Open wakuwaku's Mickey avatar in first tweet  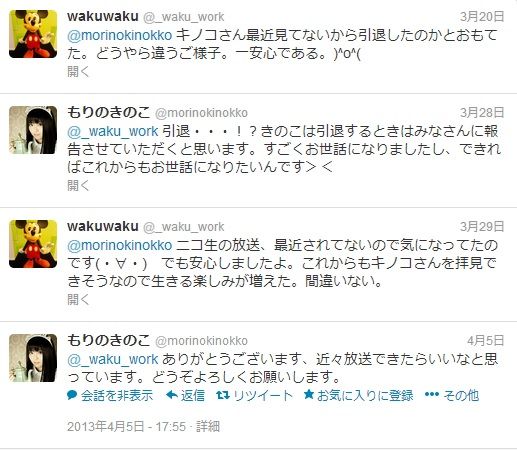tap(33, 34)
